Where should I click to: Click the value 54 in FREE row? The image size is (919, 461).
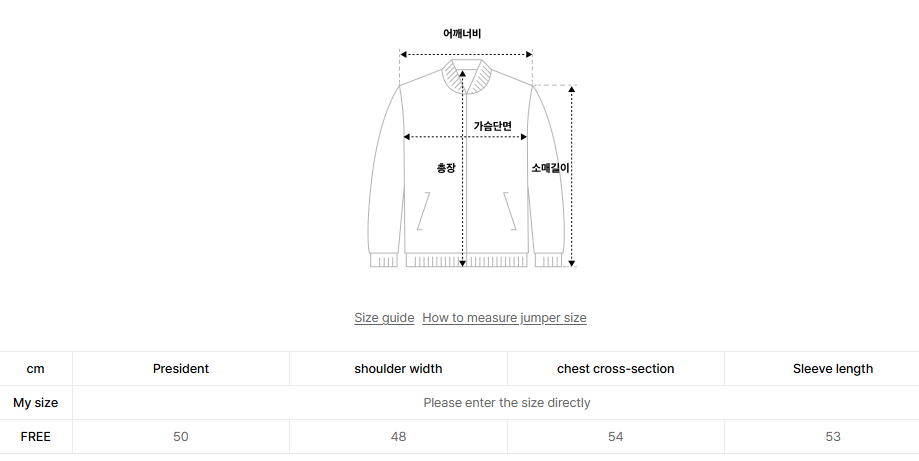point(615,437)
